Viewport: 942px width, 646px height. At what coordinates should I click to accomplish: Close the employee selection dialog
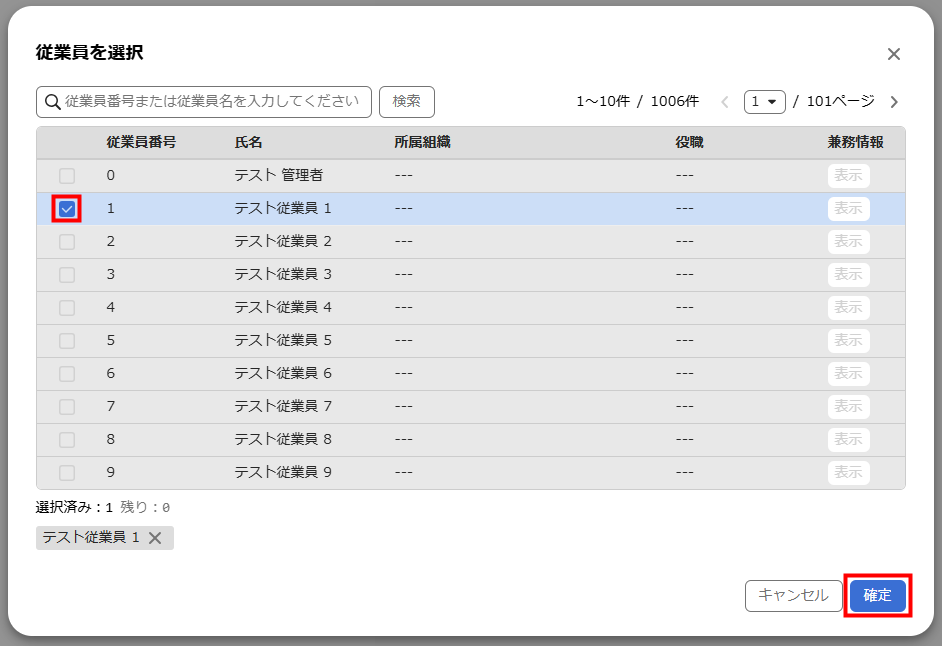893,54
